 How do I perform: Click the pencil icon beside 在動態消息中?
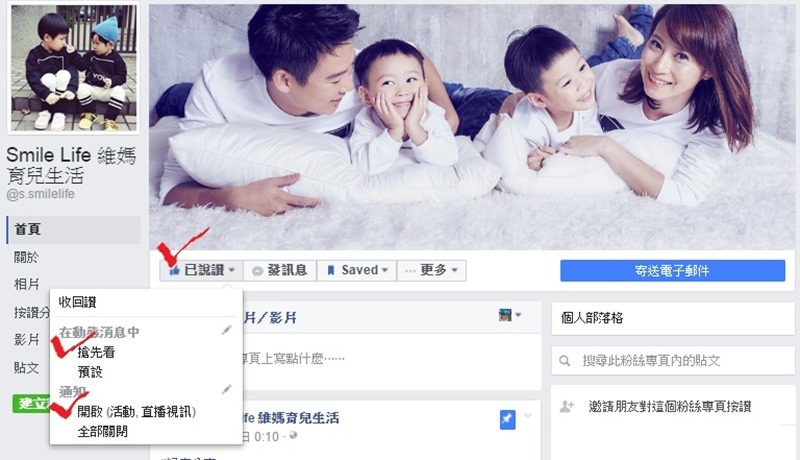coord(227,330)
